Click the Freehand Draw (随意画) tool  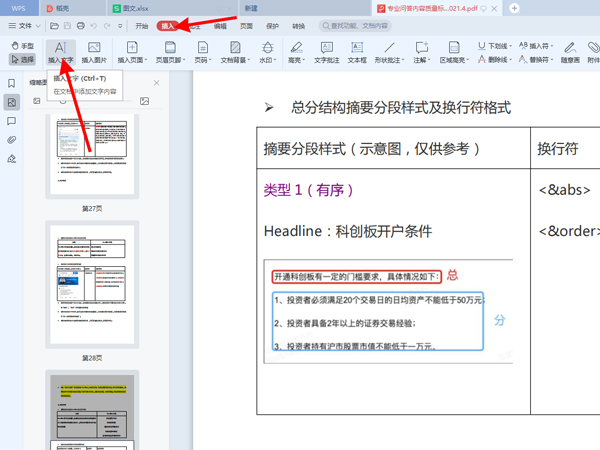point(570,52)
